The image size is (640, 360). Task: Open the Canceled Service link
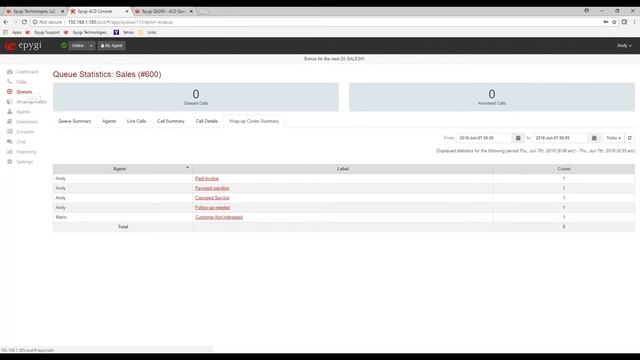tap(212, 198)
